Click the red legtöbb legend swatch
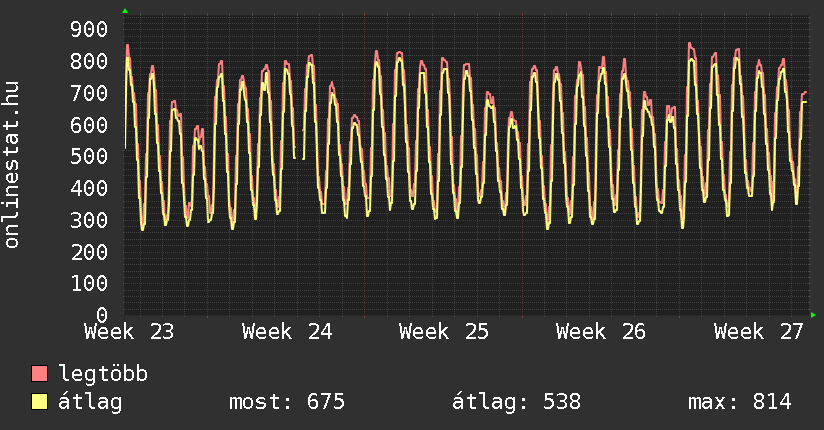 (x=39, y=373)
